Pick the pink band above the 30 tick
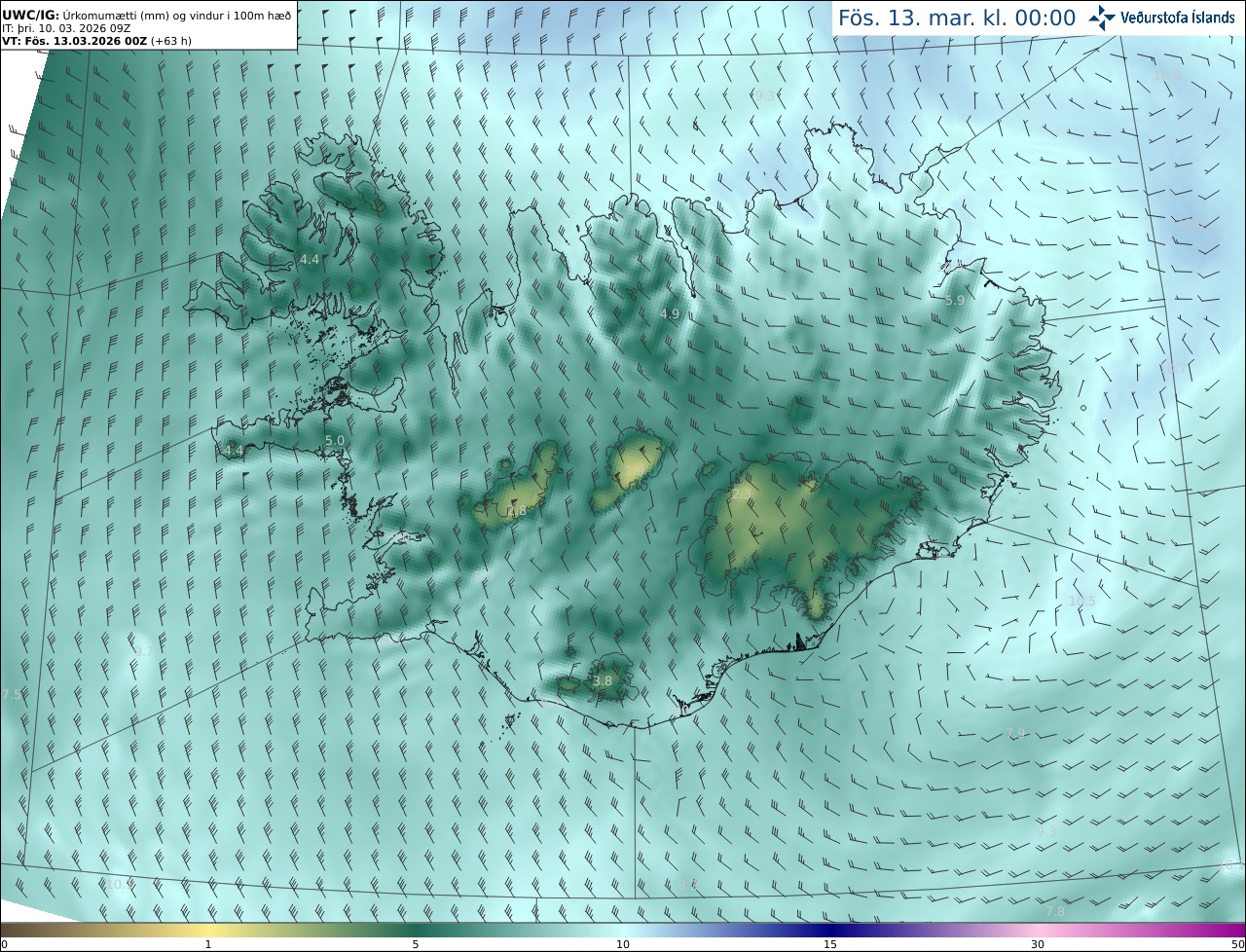 click(1038, 930)
